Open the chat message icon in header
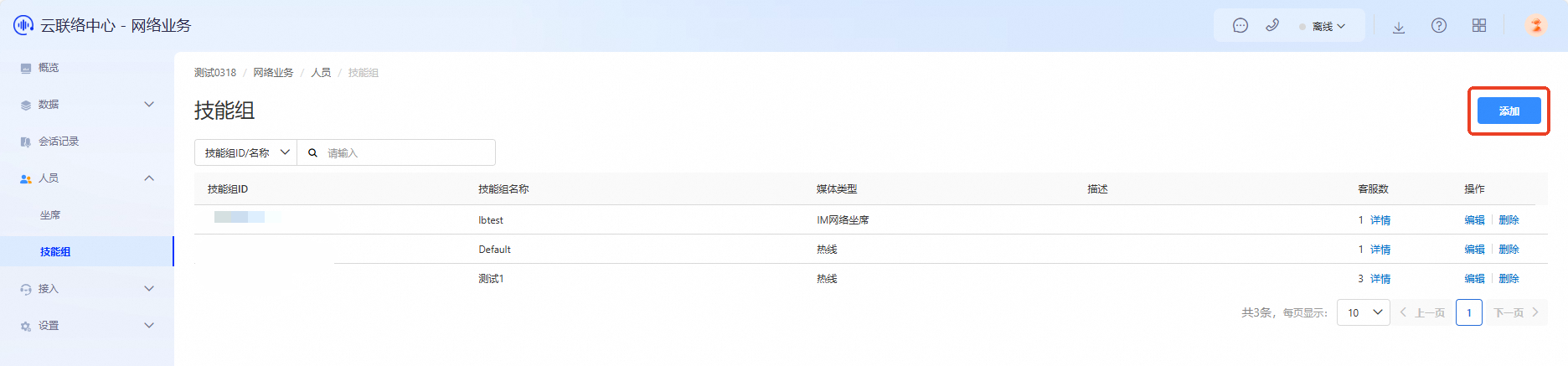1568x366 pixels. [x=1240, y=26]
